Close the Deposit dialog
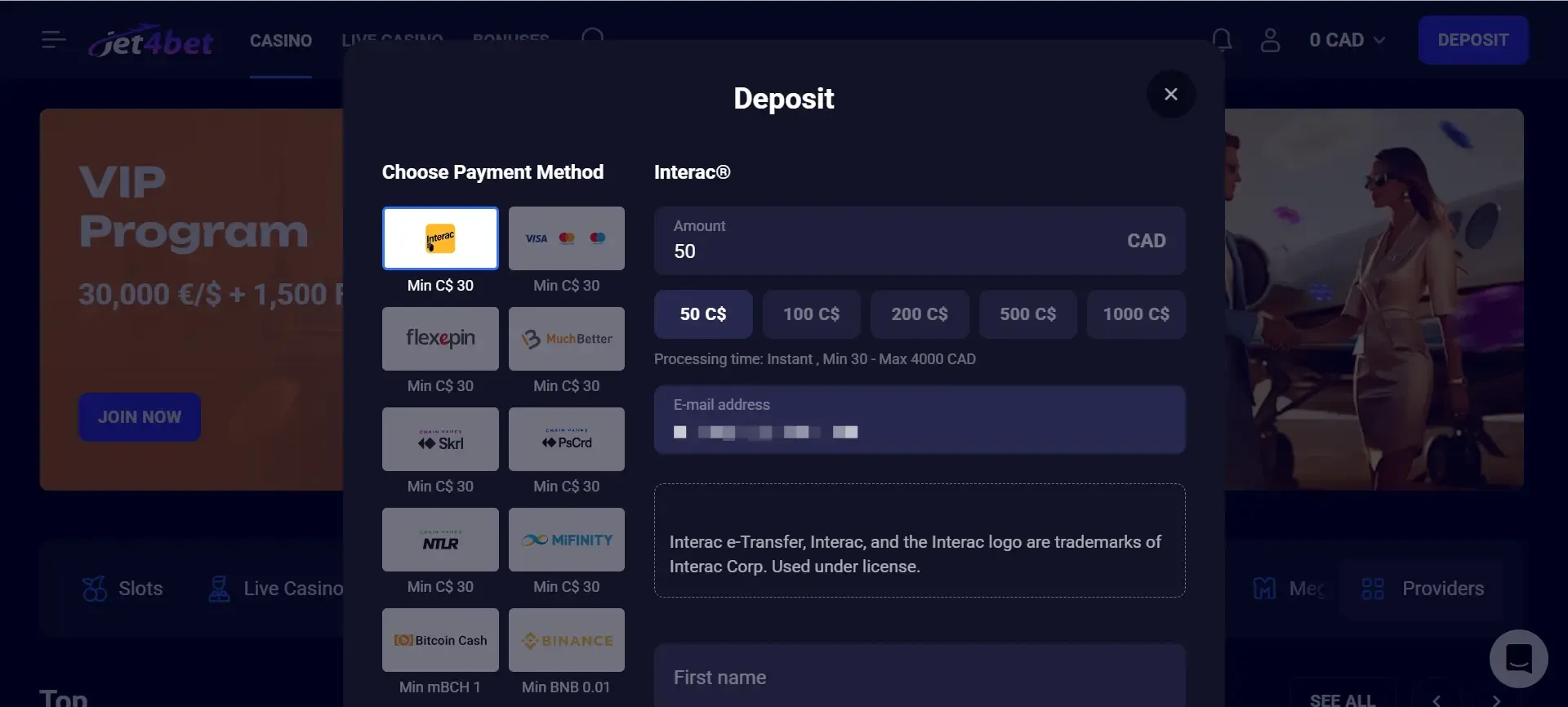The width and height of the screenshot is (1568, 707). pyautogui.click(x=1171, y=94)
